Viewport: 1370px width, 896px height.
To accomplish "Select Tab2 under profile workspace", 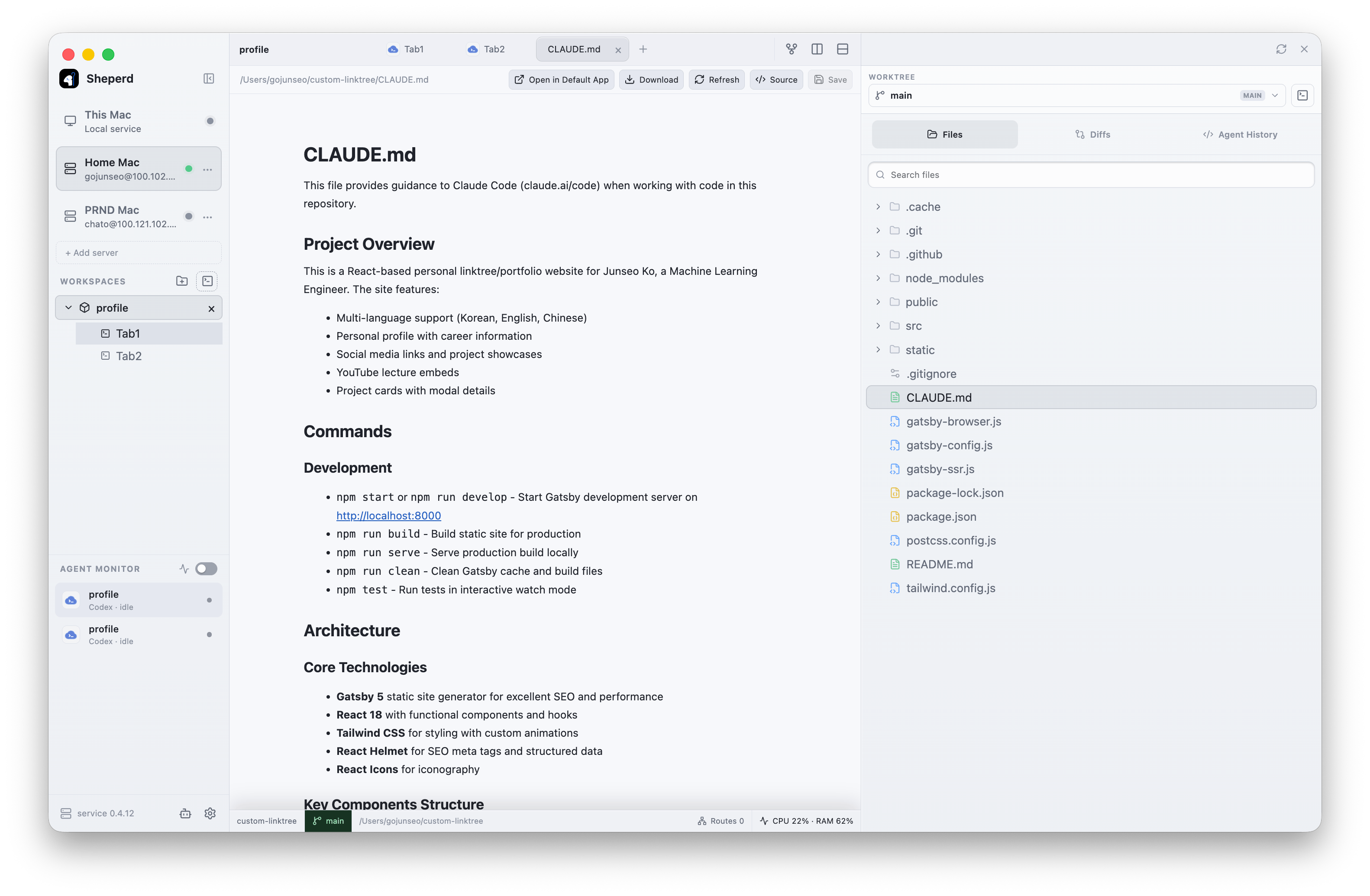I will point(149,356).
